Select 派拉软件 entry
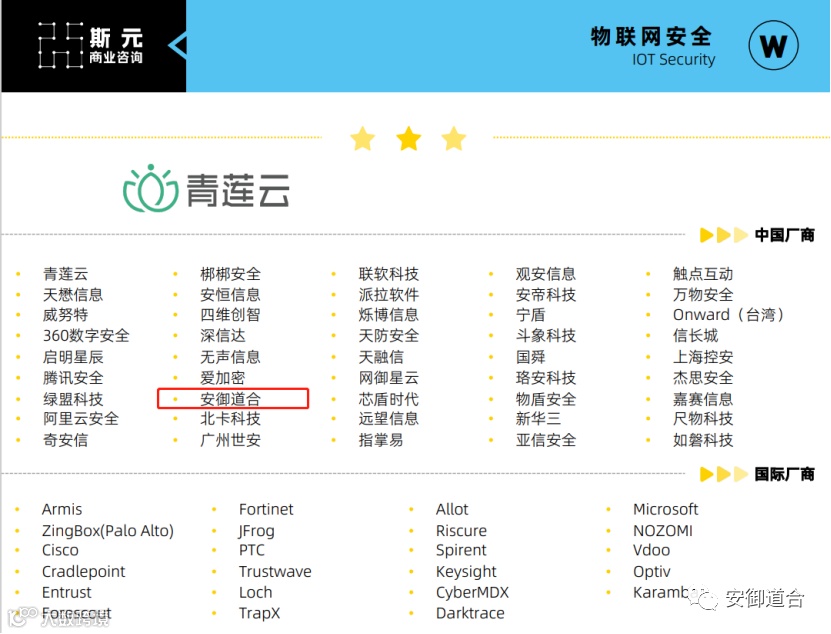This screenshot has width=831, height=634. point(388,295)
